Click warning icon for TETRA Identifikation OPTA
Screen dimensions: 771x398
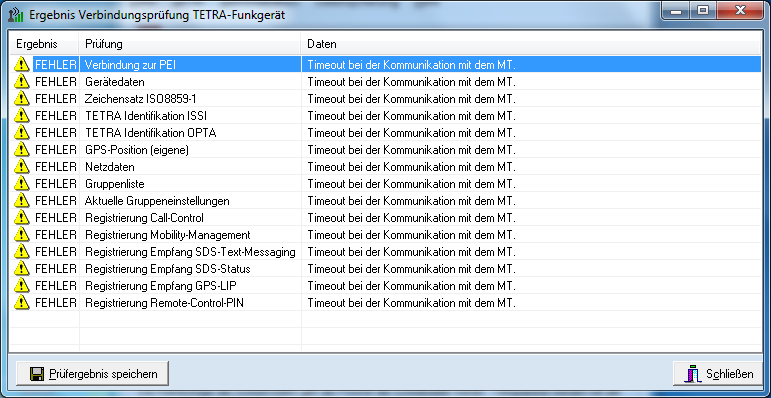tap(22, 132)
